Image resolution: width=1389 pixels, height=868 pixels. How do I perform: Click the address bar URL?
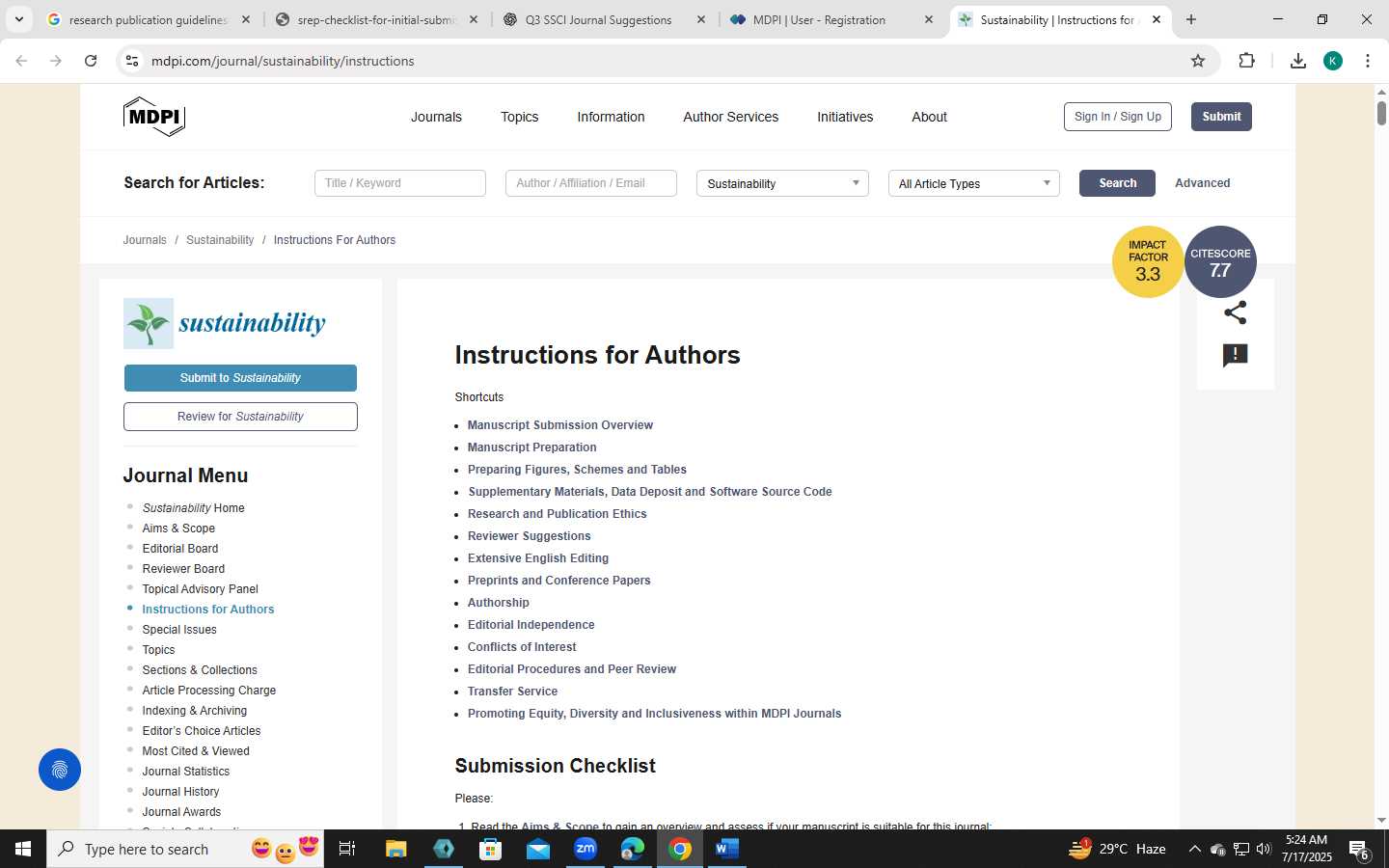[x=283, y=61]
